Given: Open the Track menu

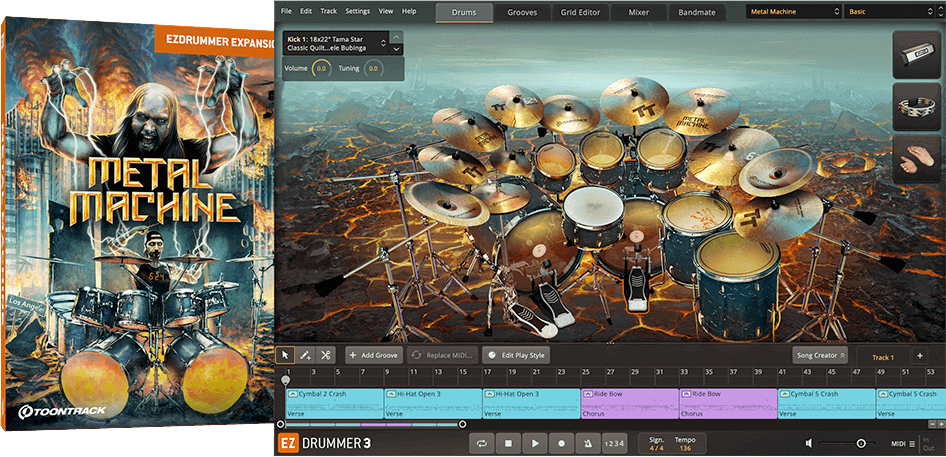Looking at the screenshot, I should pyautogui.click(x=329, y=11).
